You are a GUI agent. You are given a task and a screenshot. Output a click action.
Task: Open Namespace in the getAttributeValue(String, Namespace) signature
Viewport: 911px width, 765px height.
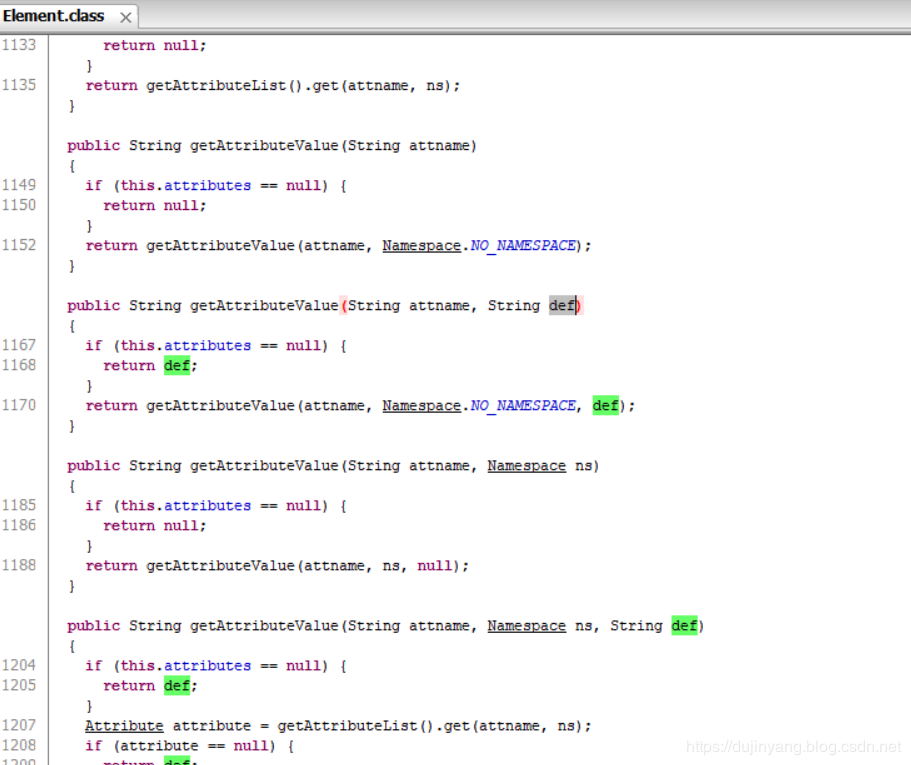click(526, 465)
